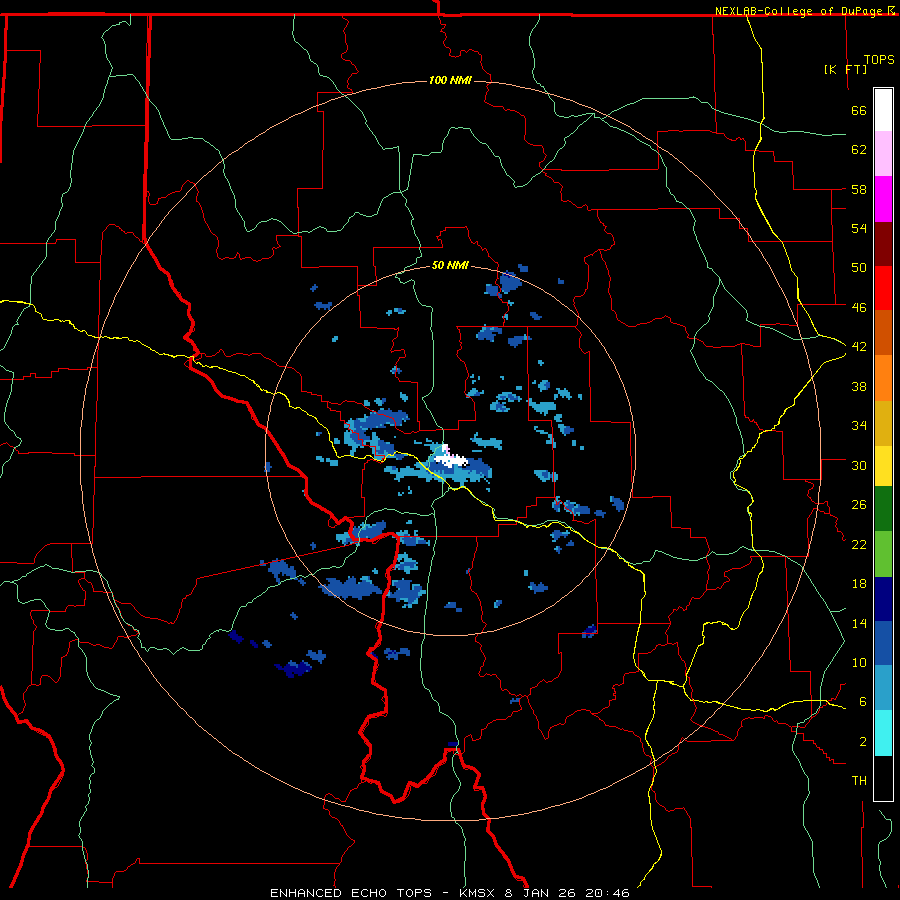Select the light green legend band
The image size is (900, 900).
pyautogui.click(x=883, y=554)
